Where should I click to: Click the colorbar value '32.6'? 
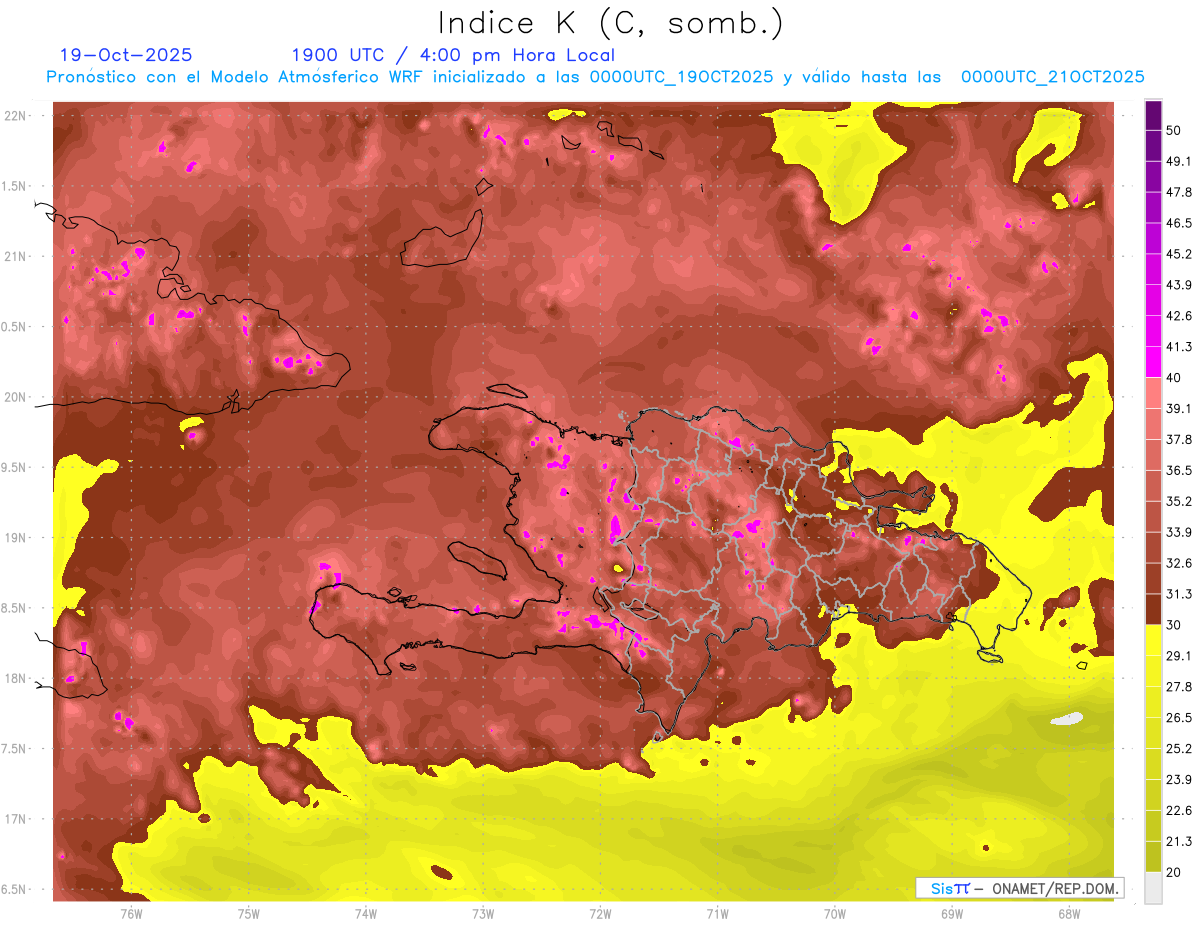[1179, 563]
